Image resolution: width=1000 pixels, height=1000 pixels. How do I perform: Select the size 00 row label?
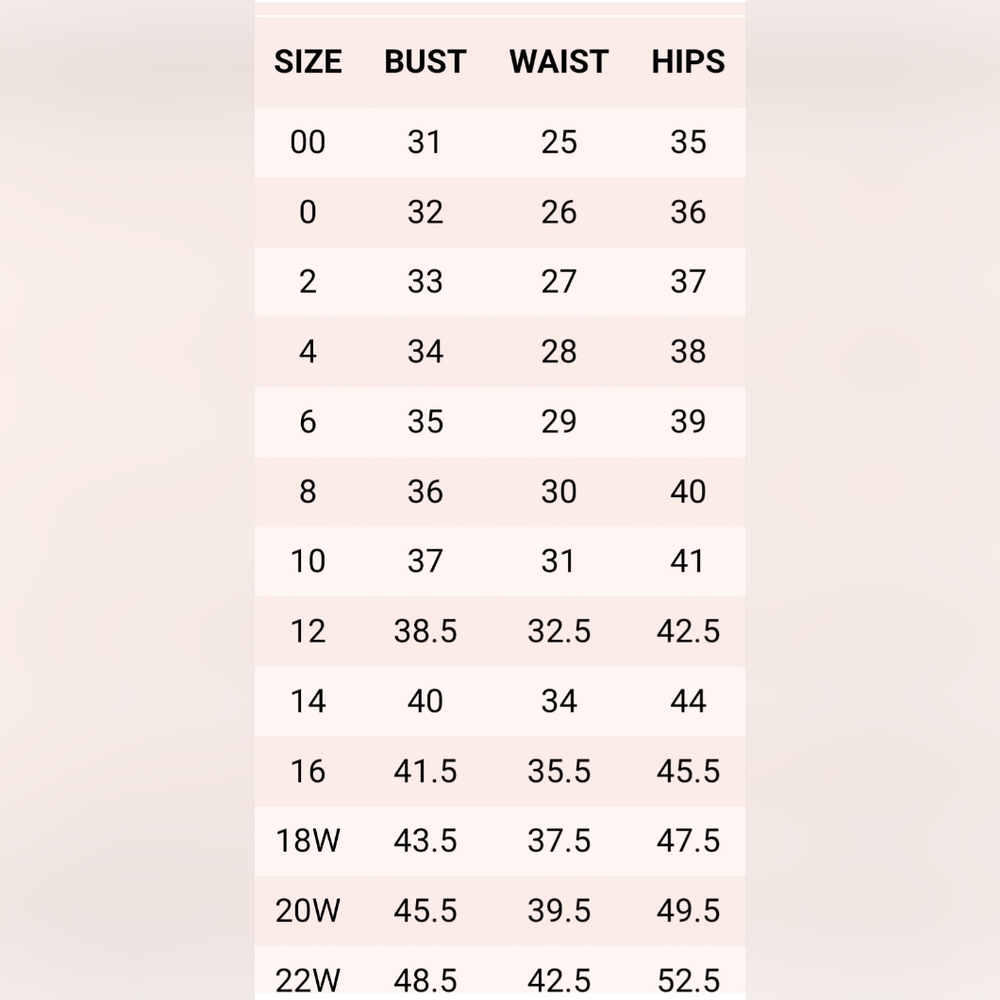pos(308,142)
